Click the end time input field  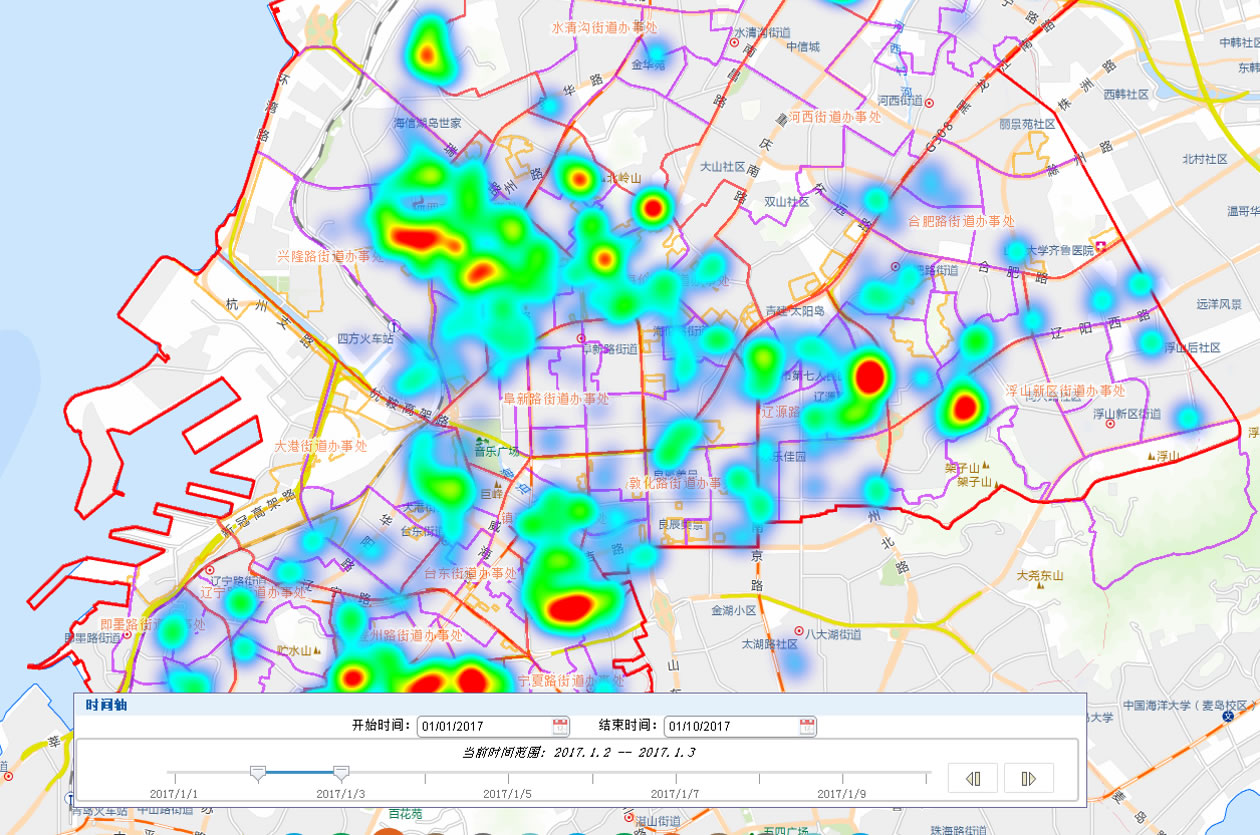point(730,726)
